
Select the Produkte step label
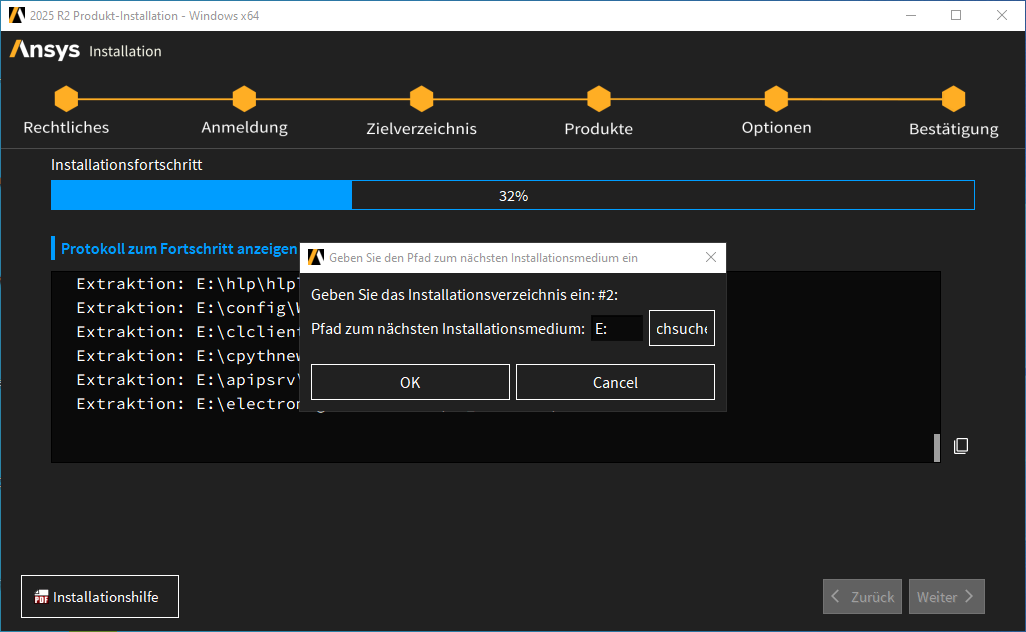pos(599,128)
